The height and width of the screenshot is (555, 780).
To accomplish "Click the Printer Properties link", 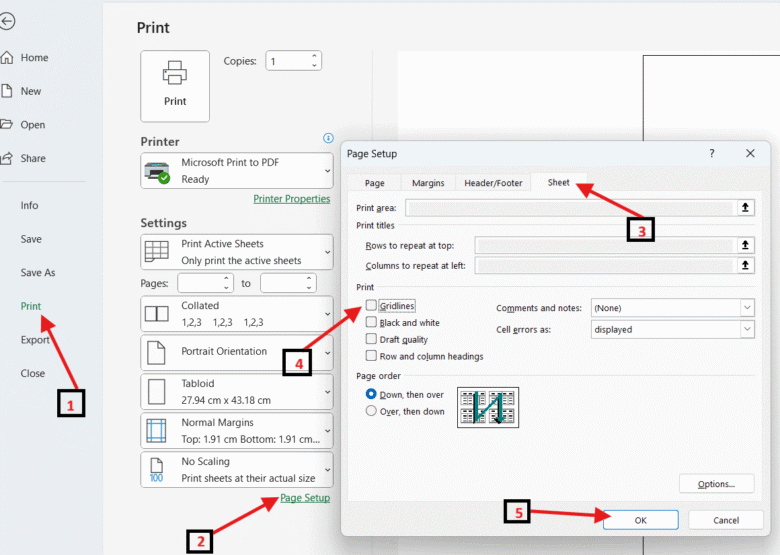I will (x=292, y=198).
